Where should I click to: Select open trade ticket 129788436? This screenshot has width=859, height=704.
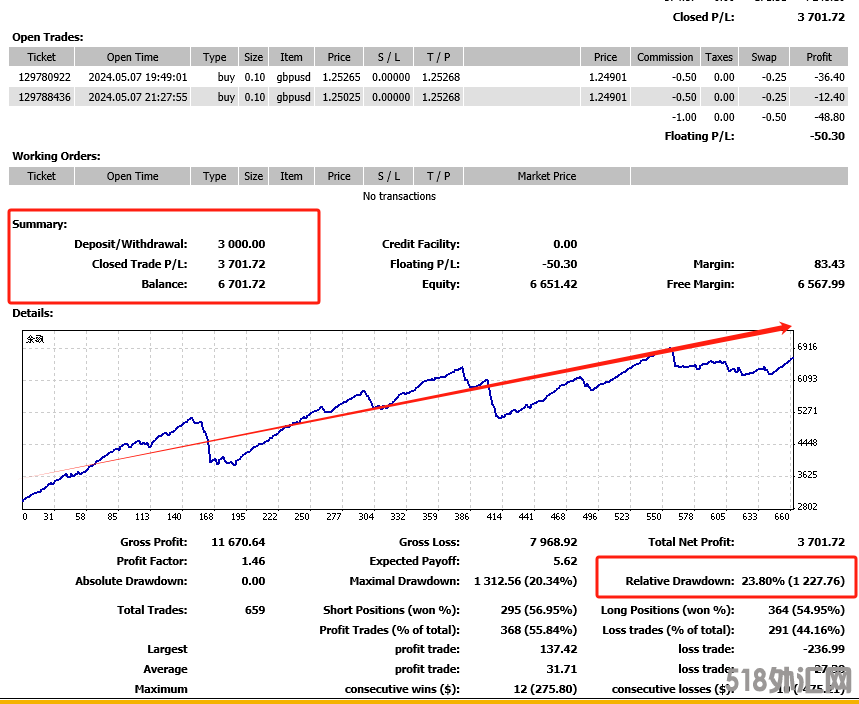(45, 97)
